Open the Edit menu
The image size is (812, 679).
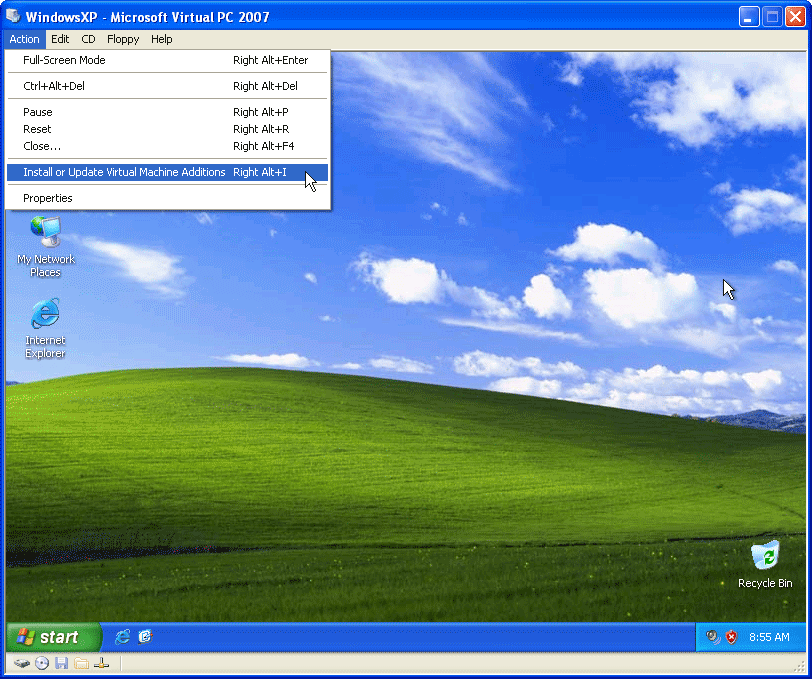[x=60, y=39]
